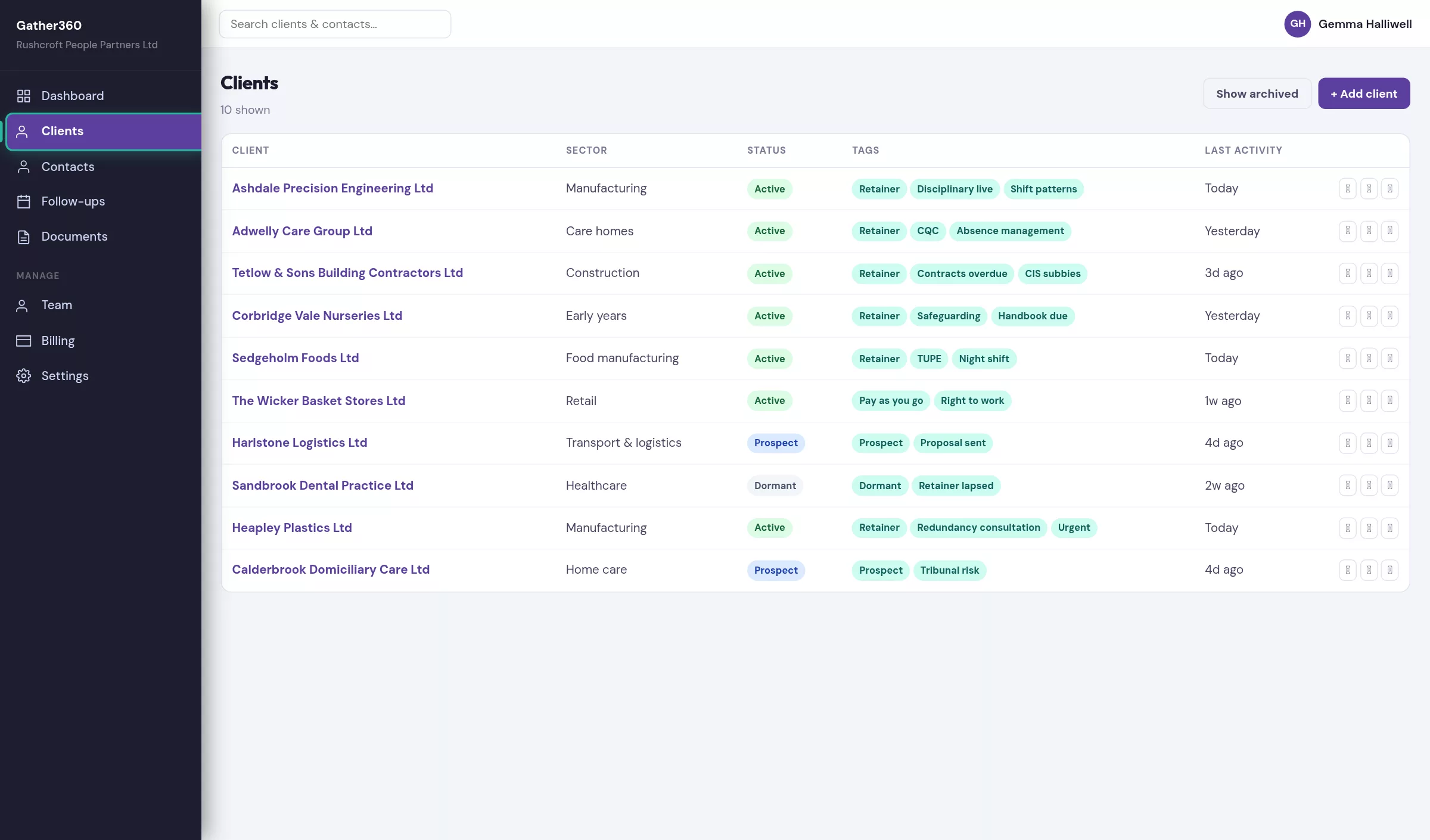Click the SECTOR column header
The height and width of the screenshot is (840, 1430).
point(586,150)
